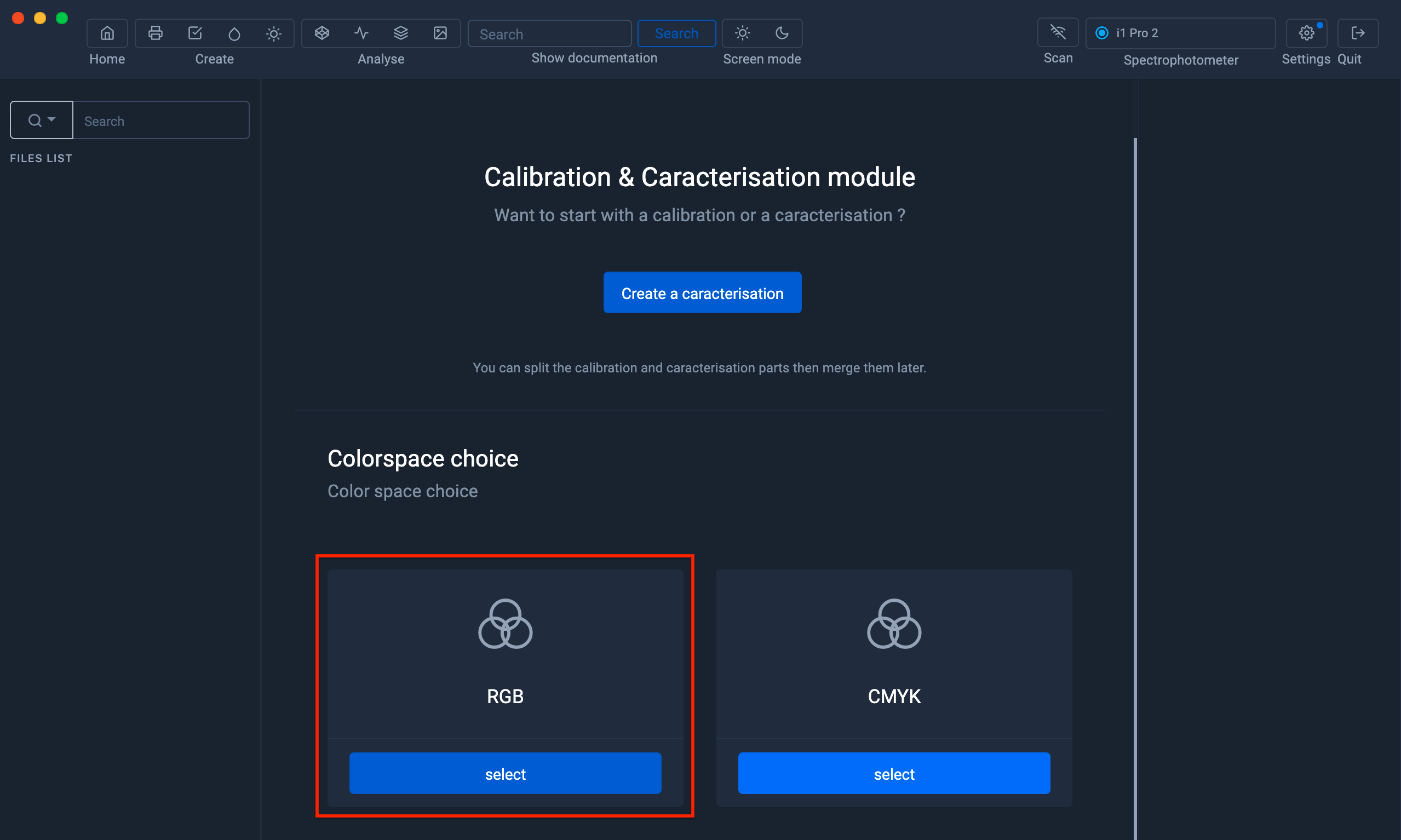Screen dimensions: 1401x840
Task: Select RGB colorspace option
Action: tap(505, 774)
